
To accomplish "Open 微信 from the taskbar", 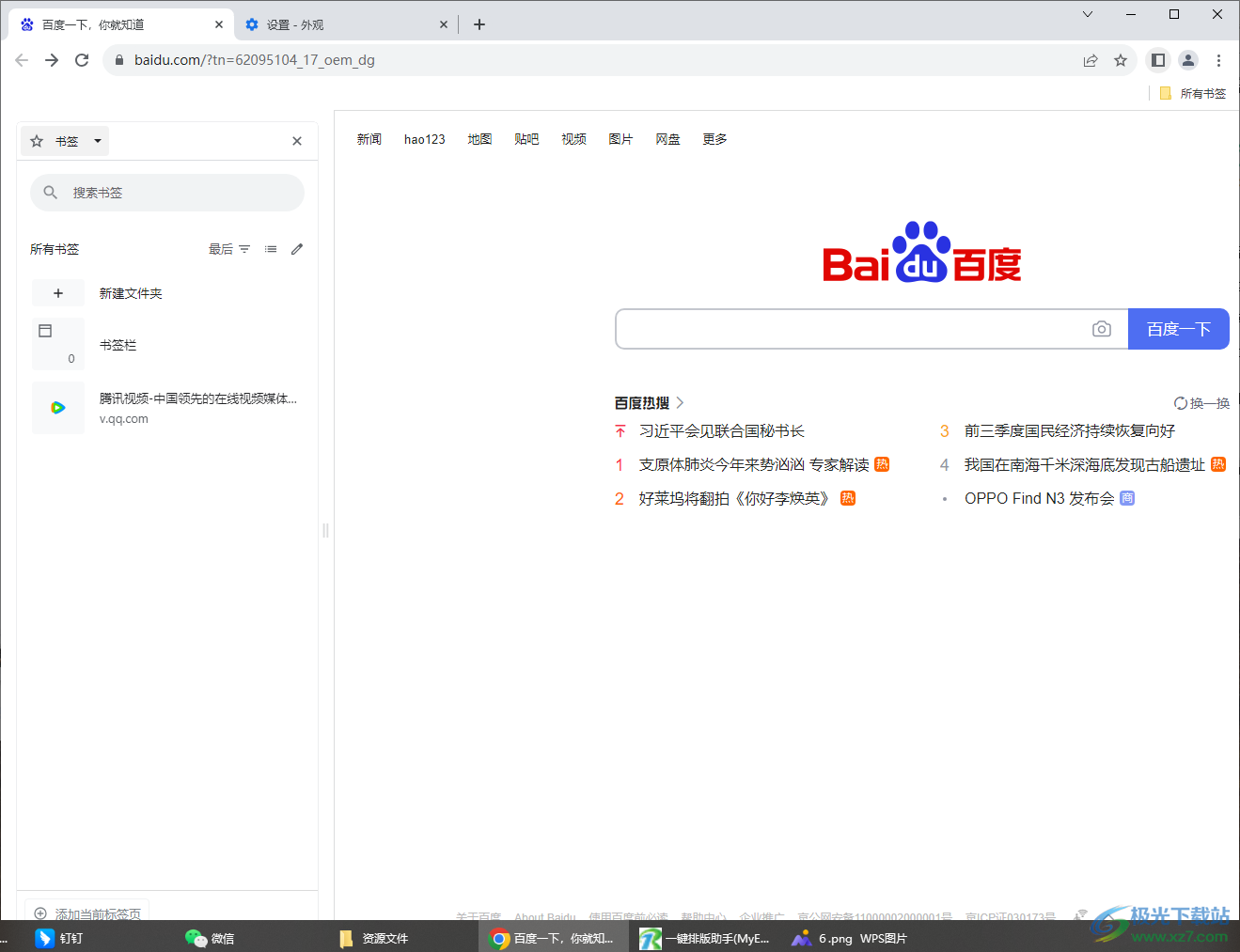I will pyautogui.click(x=211, y=938).
